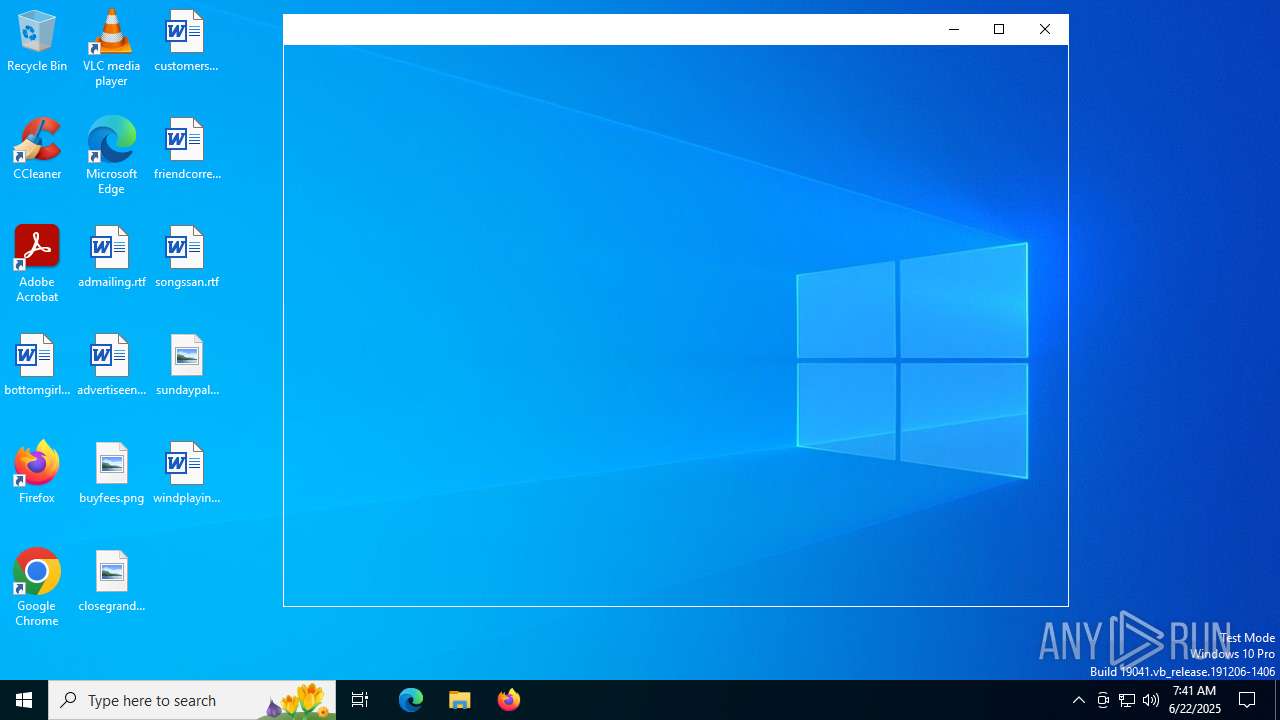Viewport: 1280px width, 720px height.
Task: Open the notification center
Action: (1248, 700)
